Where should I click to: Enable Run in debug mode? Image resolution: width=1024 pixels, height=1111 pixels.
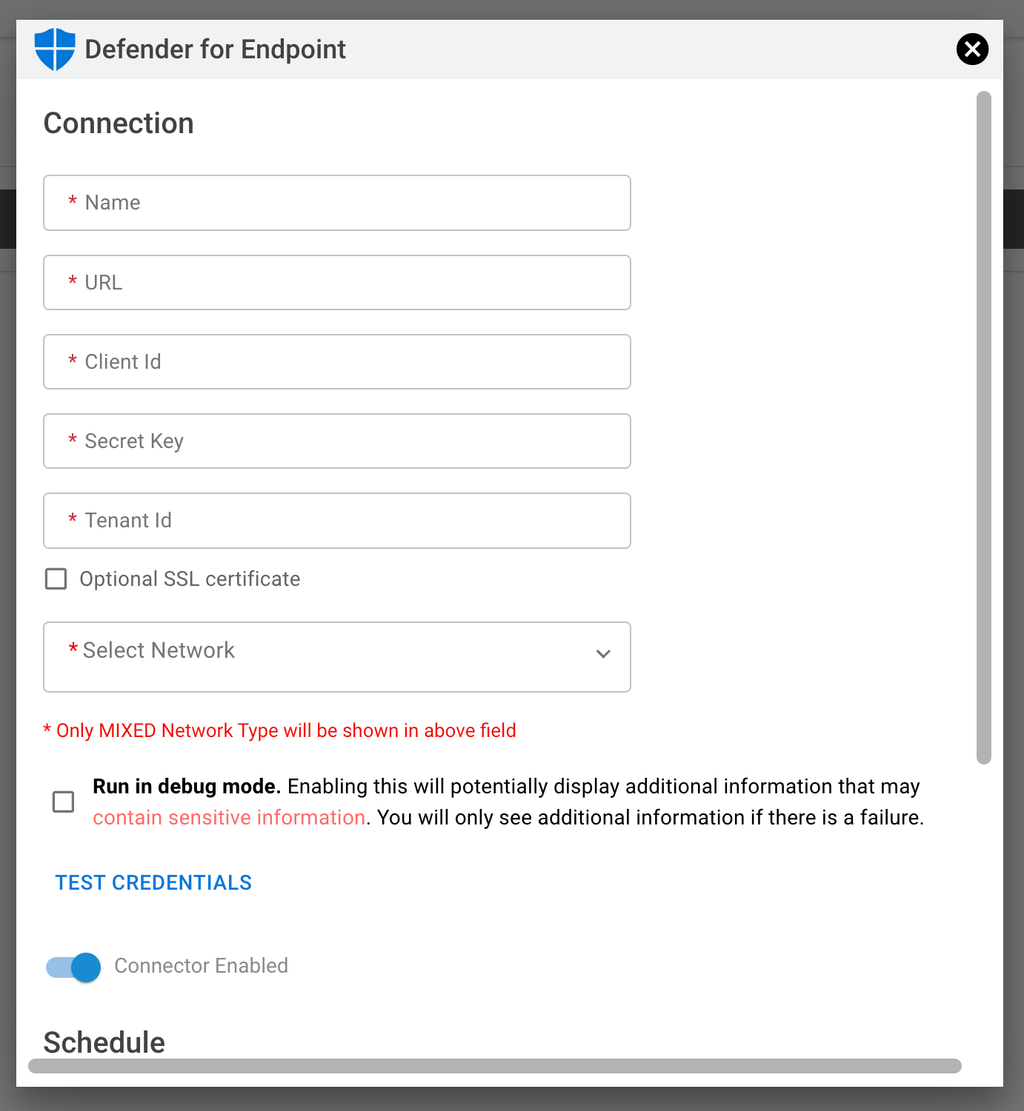62,801
